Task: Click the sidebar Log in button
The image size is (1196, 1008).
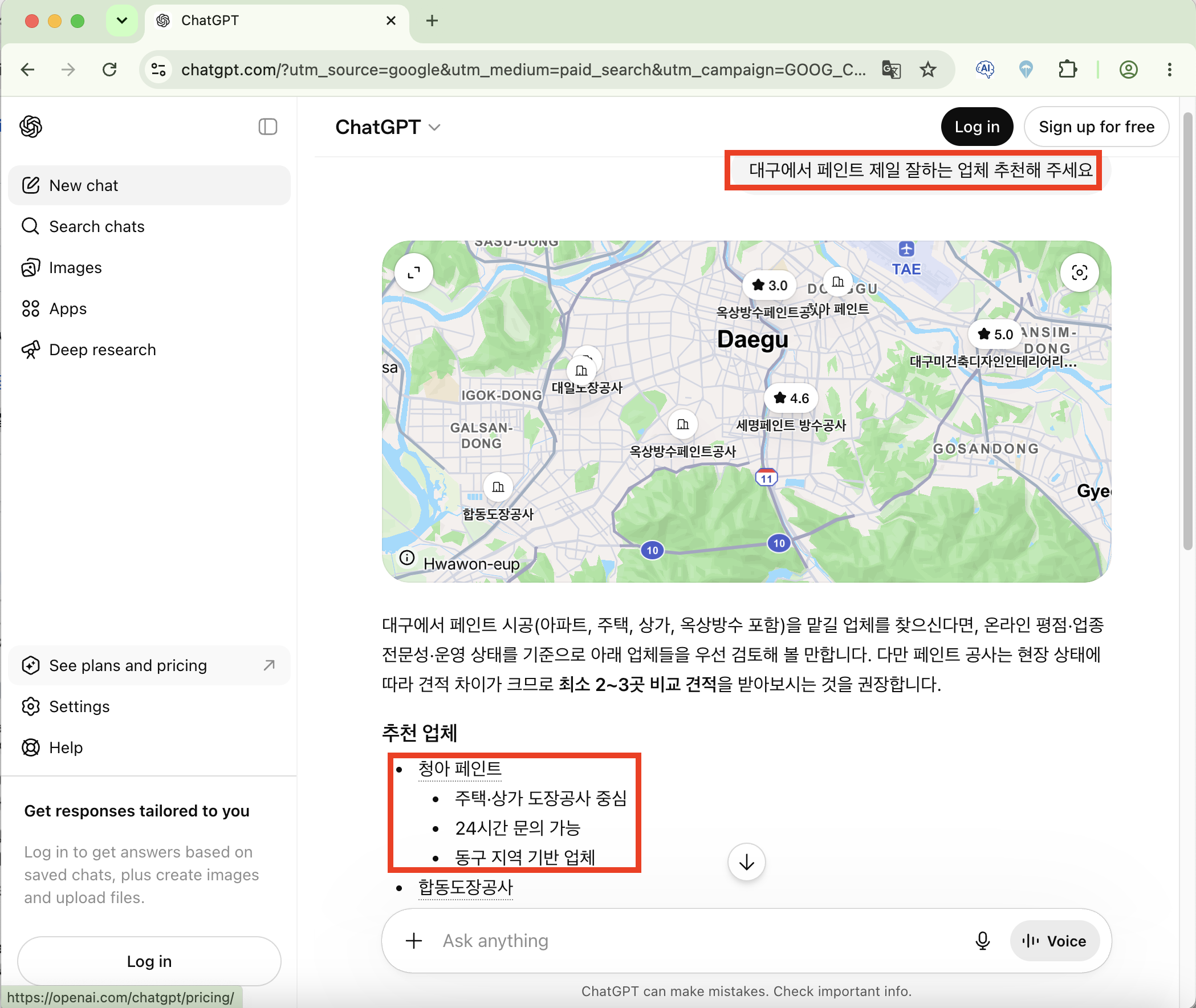Action: pyautogui.click(x=149, y=961)
